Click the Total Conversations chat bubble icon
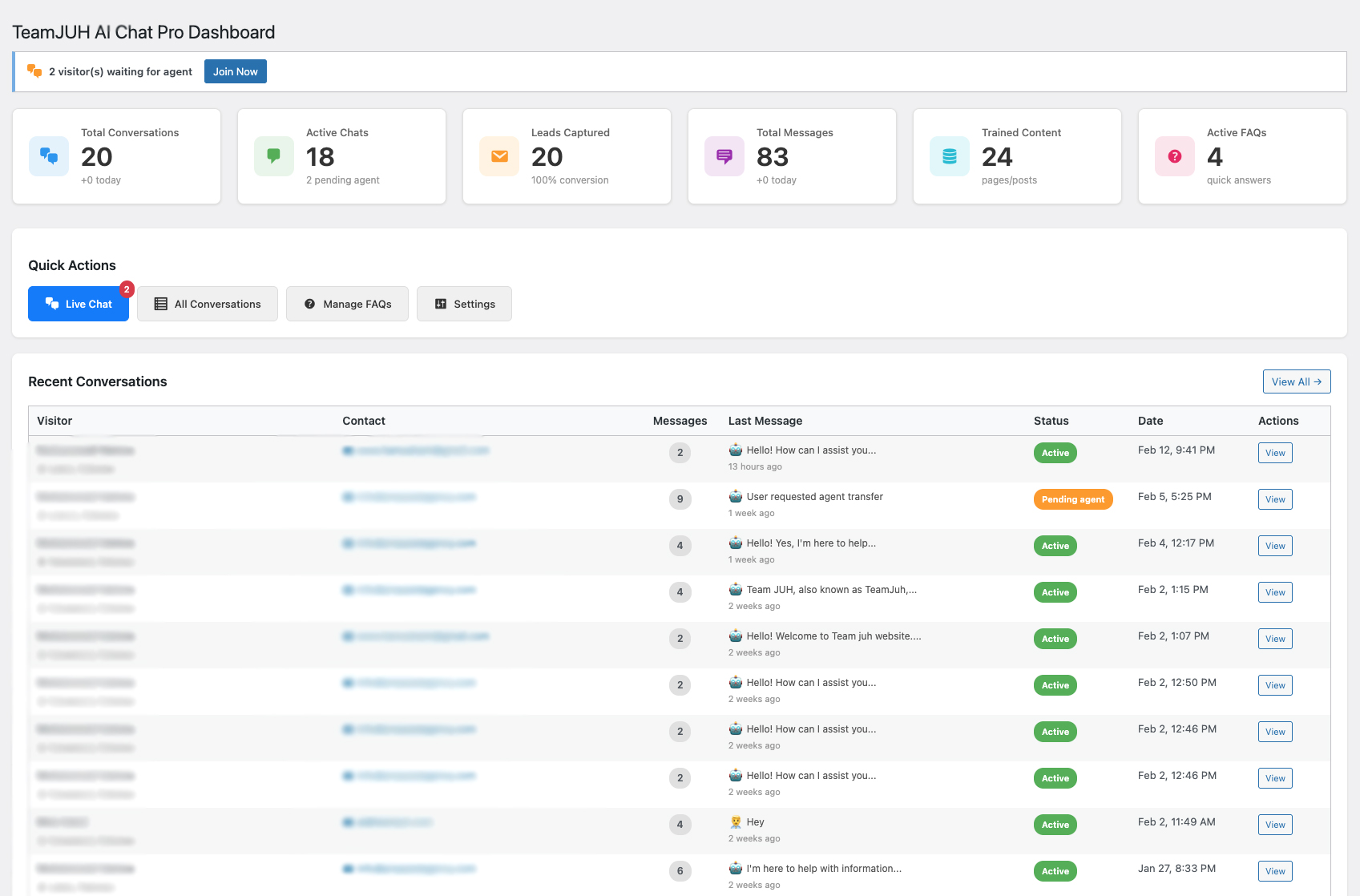Screen dimensions: 1360x896 pyautogui.click(x=48, y=156)
